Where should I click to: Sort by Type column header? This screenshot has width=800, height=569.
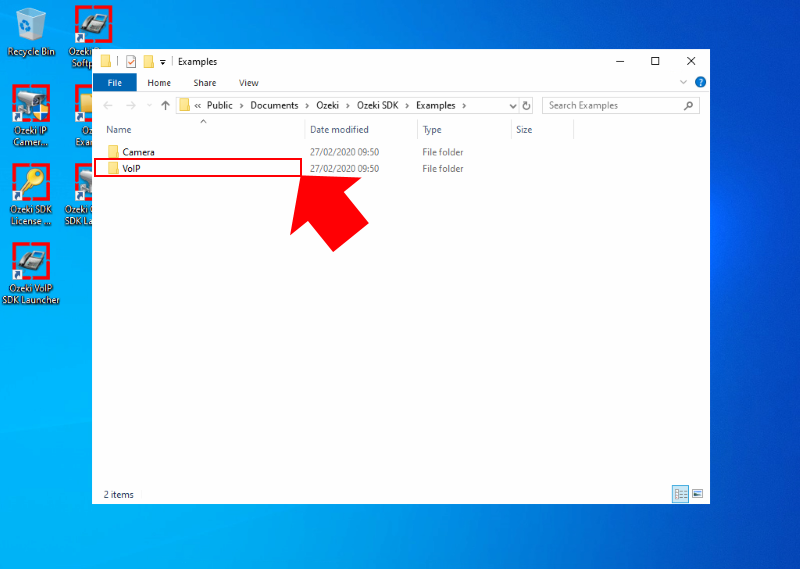(432, 130)
